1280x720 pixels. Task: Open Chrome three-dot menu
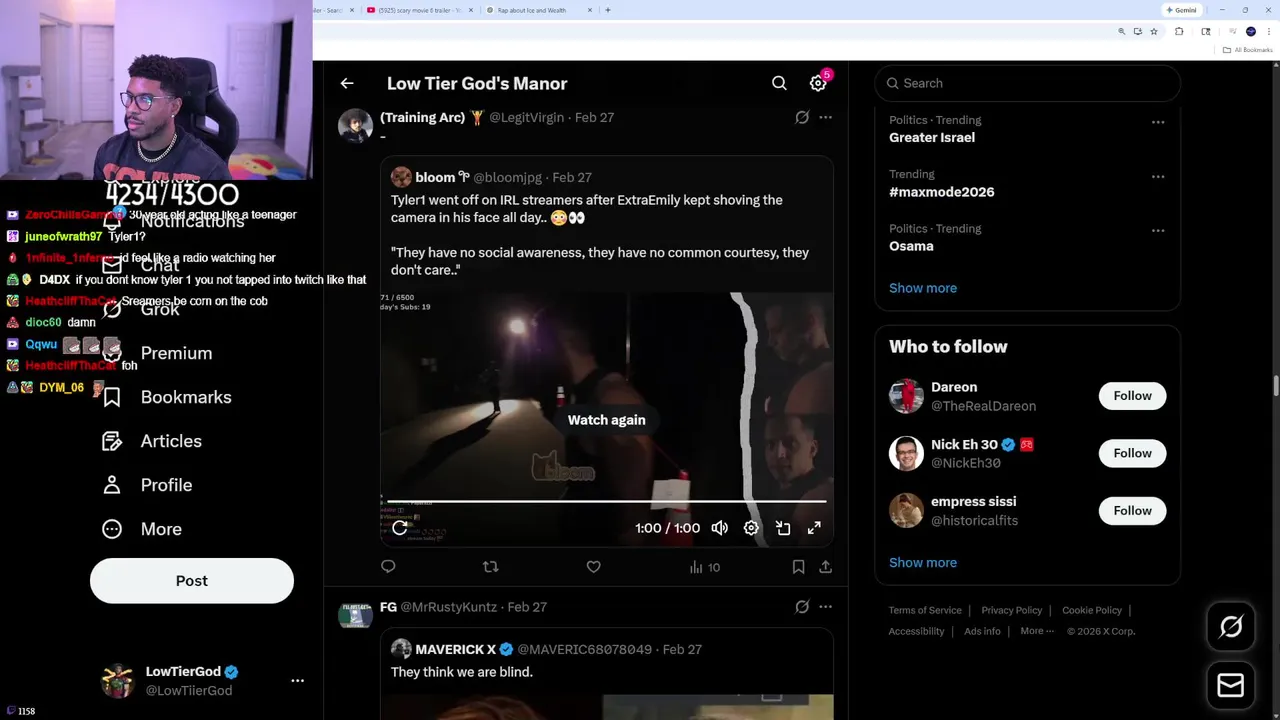coord(1269,32)
